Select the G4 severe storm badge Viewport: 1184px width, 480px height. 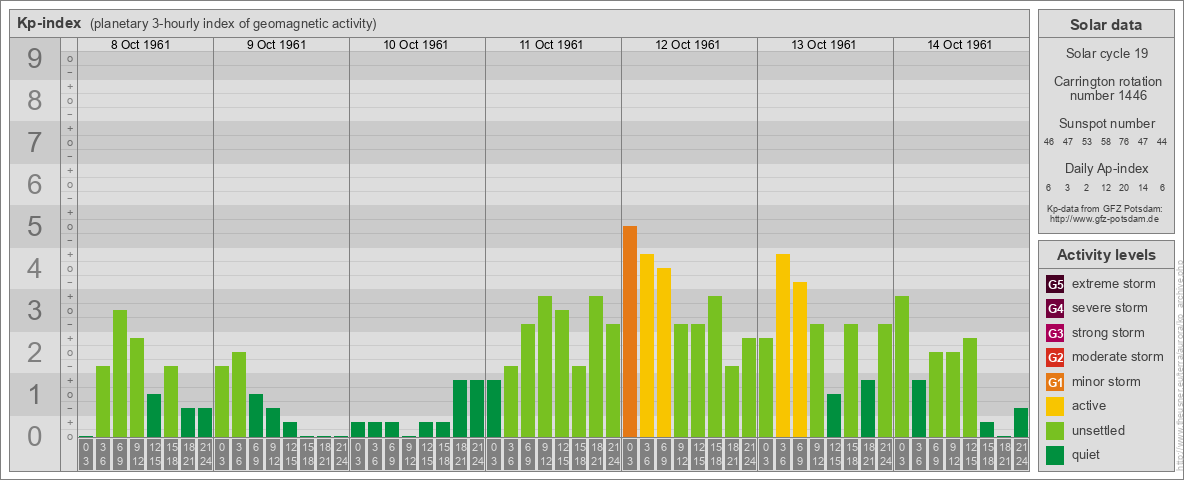(x=1055, y=308)
